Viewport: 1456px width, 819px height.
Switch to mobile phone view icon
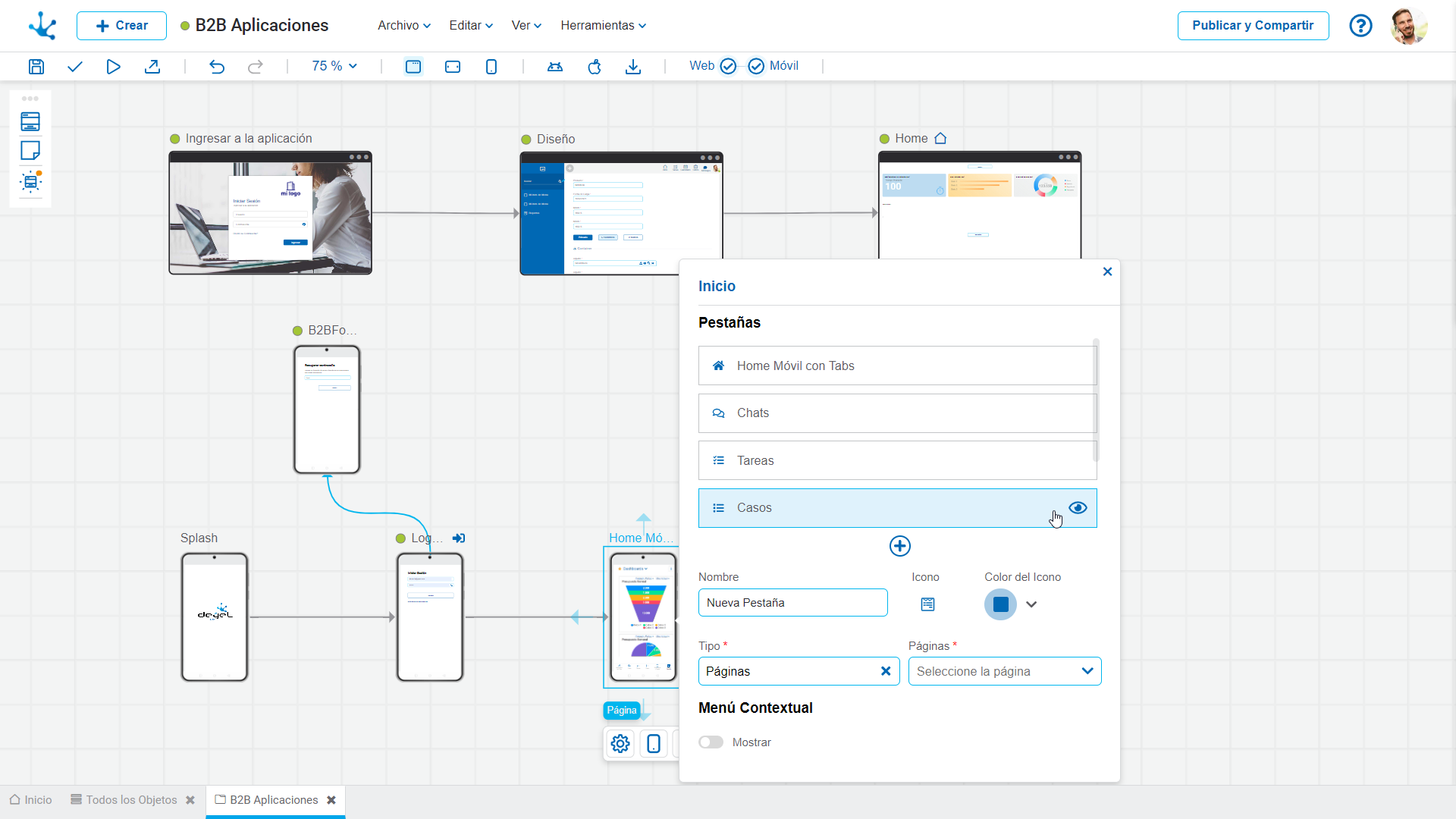pyautogui.click(x=491, y=66)
